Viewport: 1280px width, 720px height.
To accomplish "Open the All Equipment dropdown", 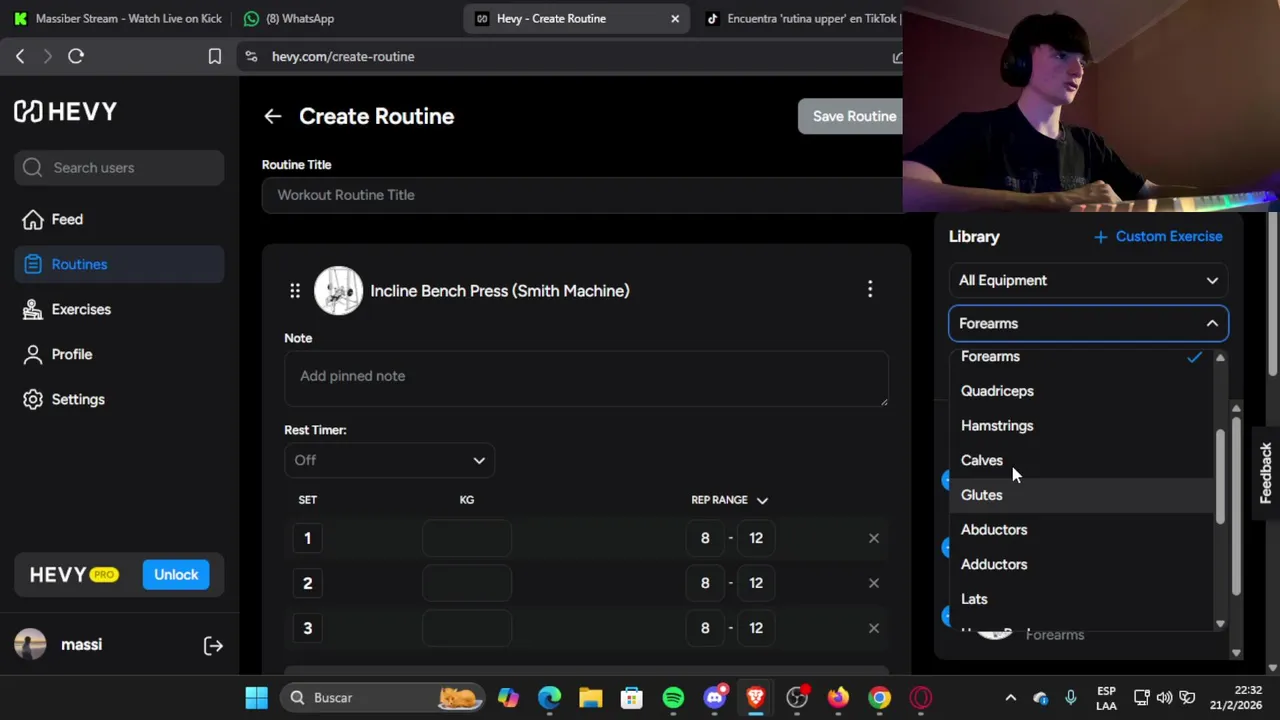I will point(1088,280).
